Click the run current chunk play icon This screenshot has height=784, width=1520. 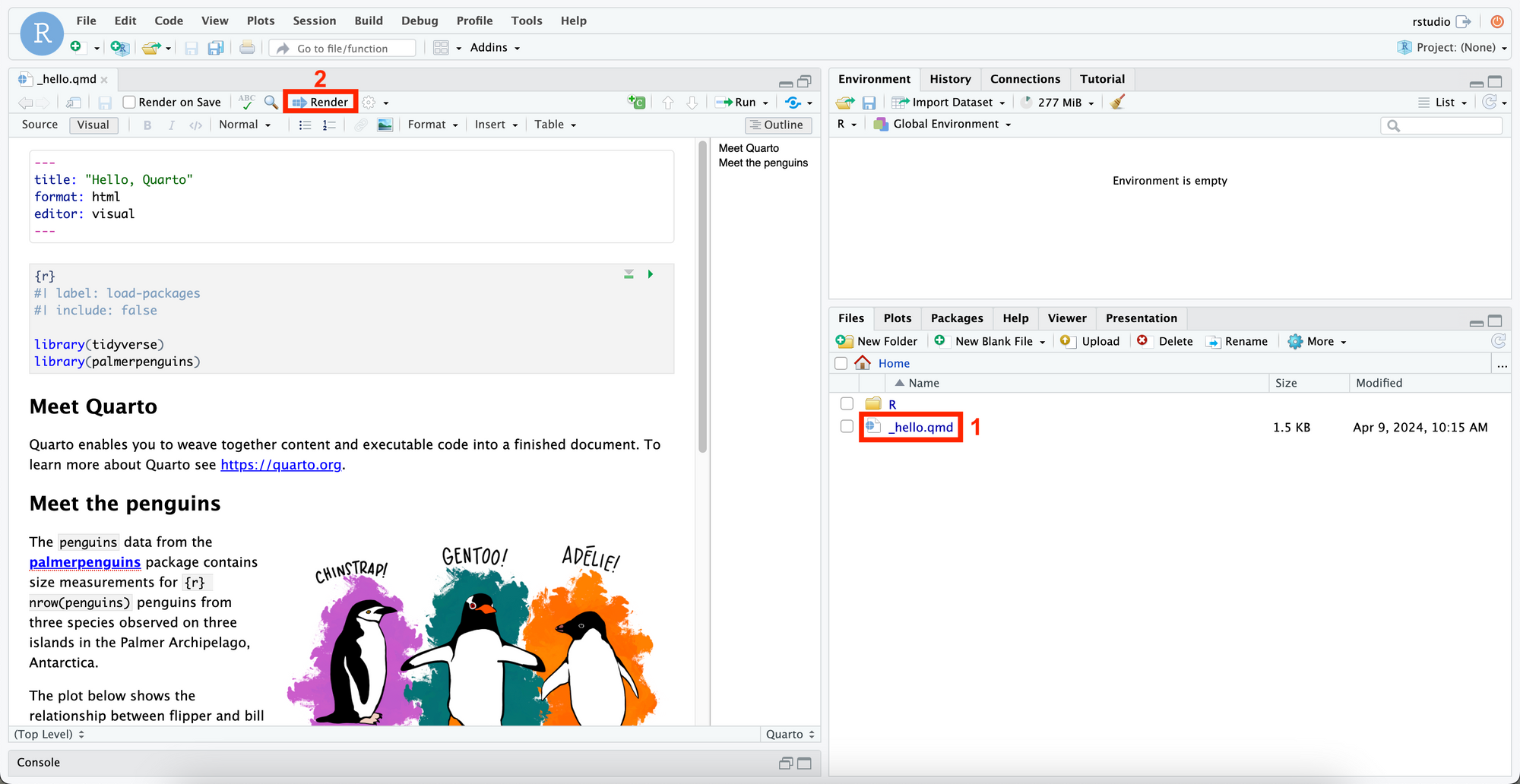pyautogui.click(x=651, y=274)
